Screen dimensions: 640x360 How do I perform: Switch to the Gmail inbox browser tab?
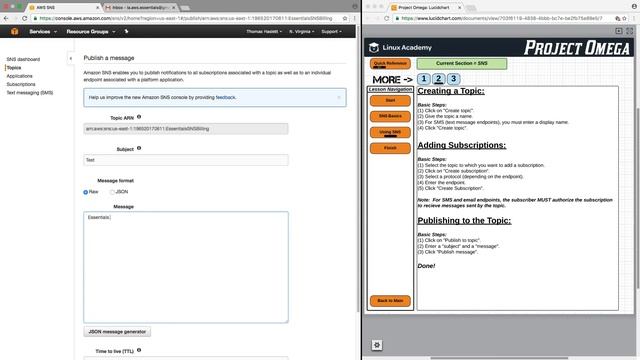140,7
